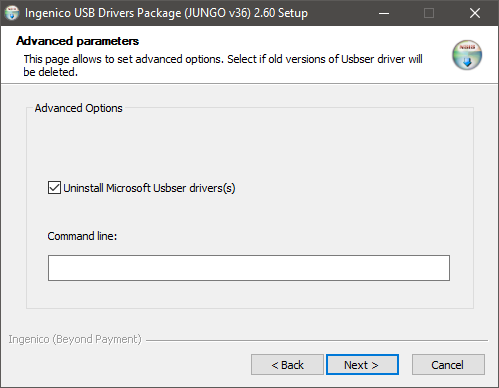499x388 pixels.
Task: Click the installer icon in the title bar
Action: tap(12, 13)
